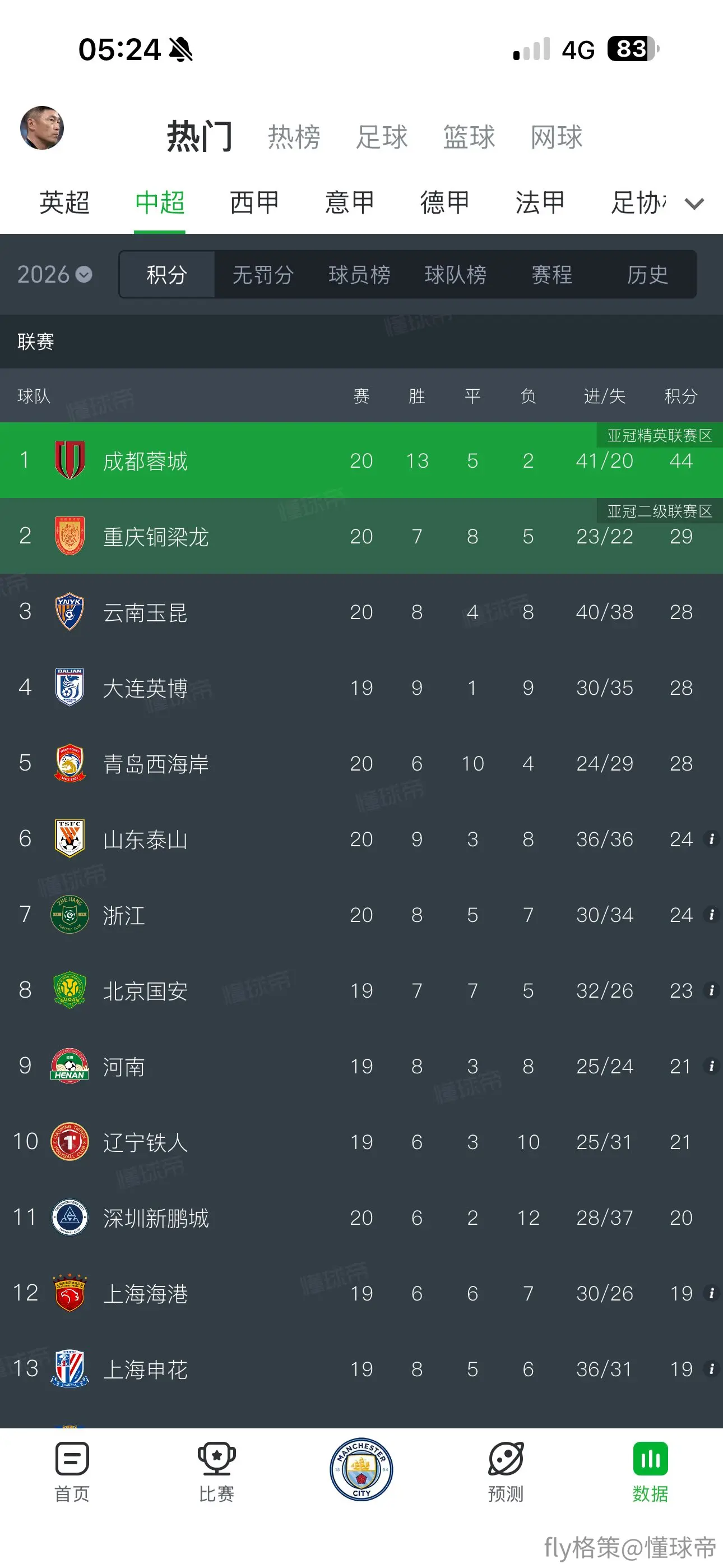Screen dimensions: 723x1568
Task: Tap info icon beside 上海海港 points
Action: pos(711,1293)
